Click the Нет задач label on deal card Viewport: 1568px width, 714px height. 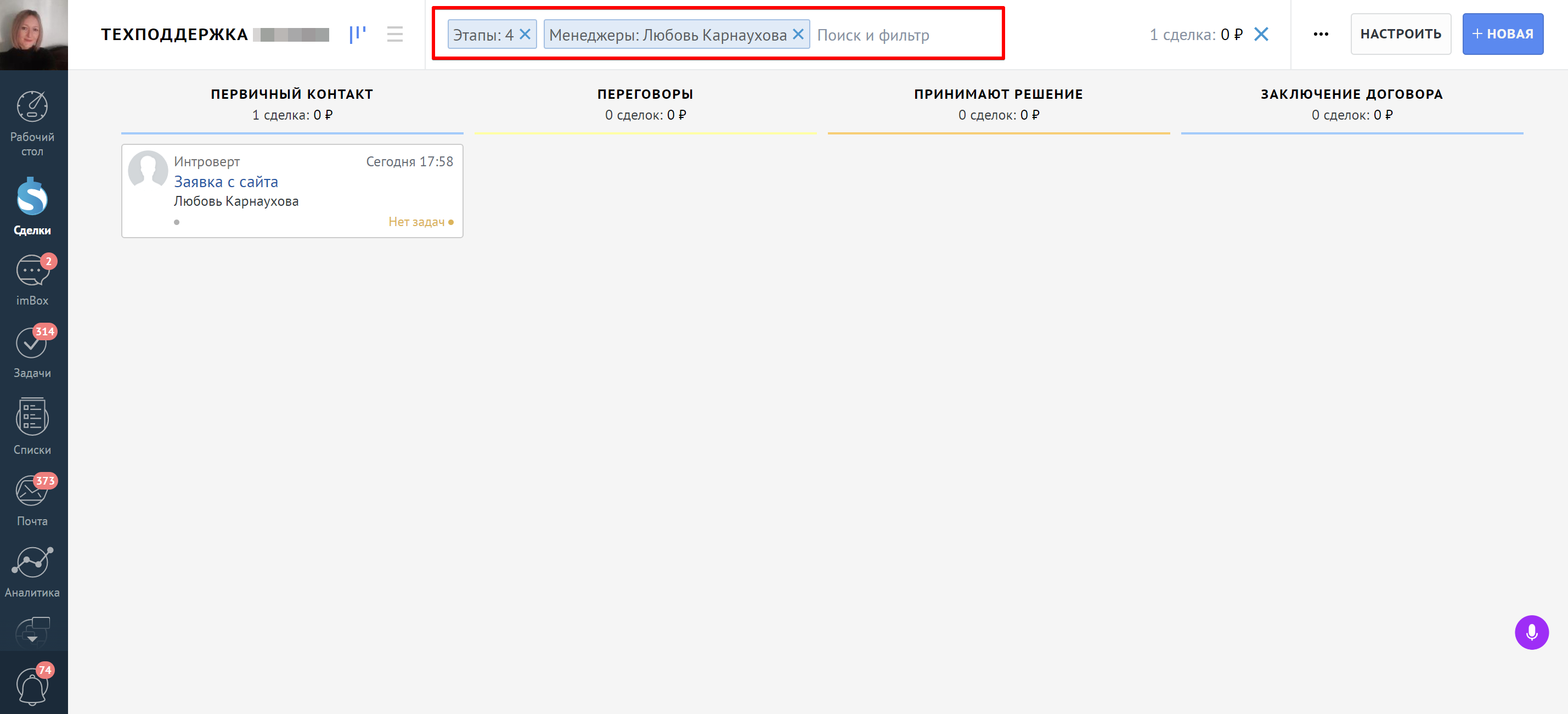pyautogui.click(x=421, y=222)
